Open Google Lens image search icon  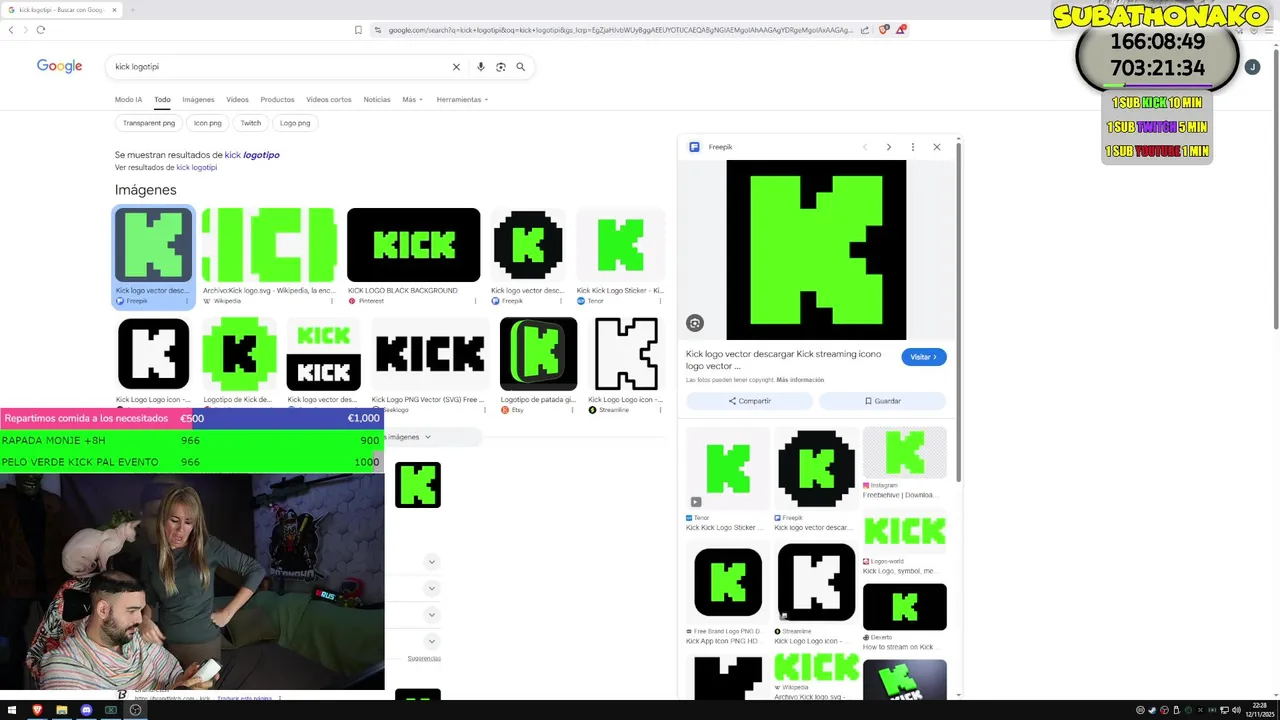click(x=501, y=67)
